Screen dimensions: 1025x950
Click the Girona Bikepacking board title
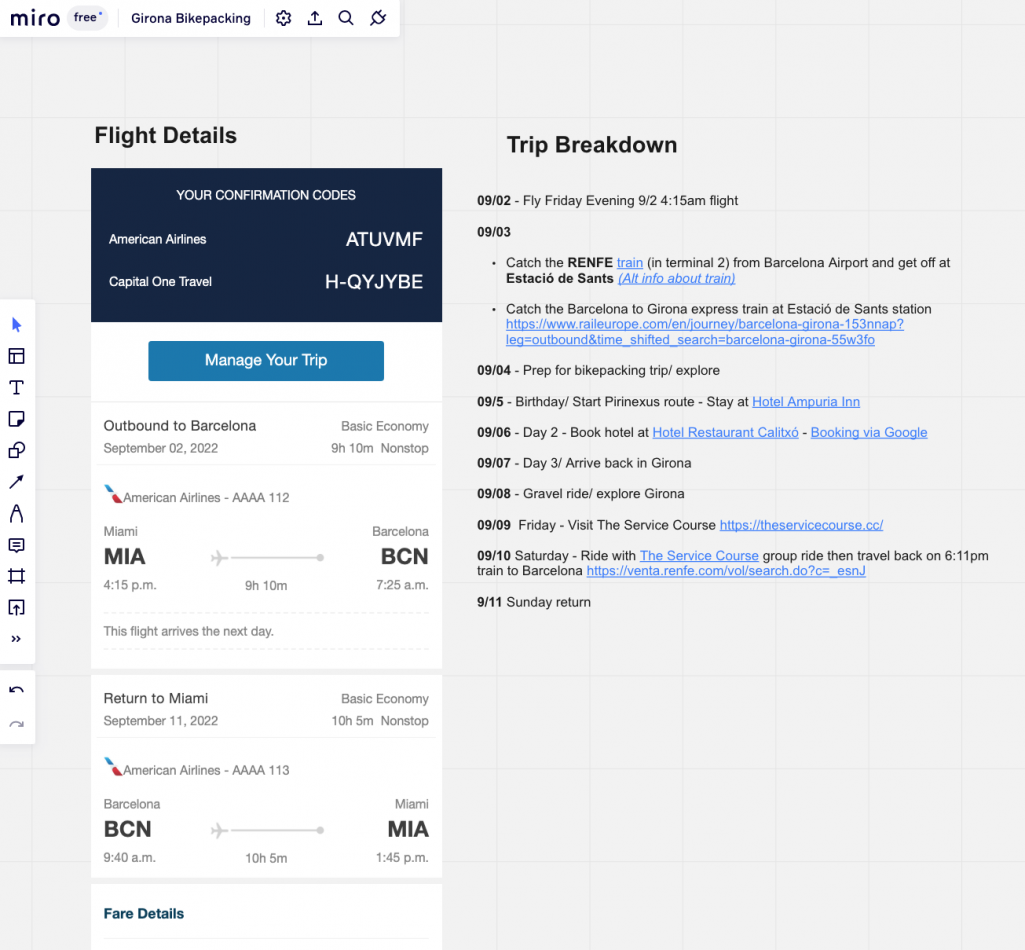(191, 18)
